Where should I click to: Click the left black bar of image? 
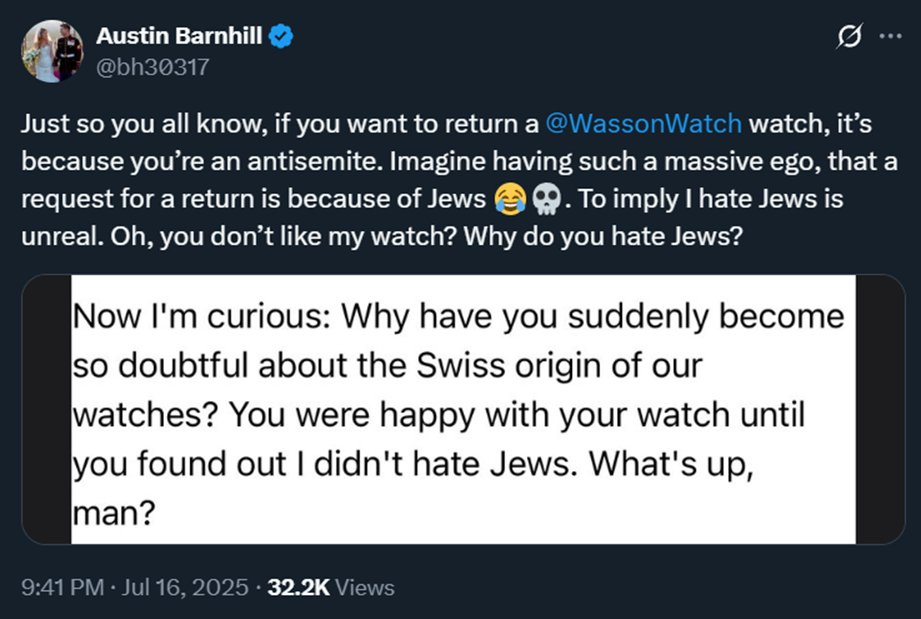[46, 410]
